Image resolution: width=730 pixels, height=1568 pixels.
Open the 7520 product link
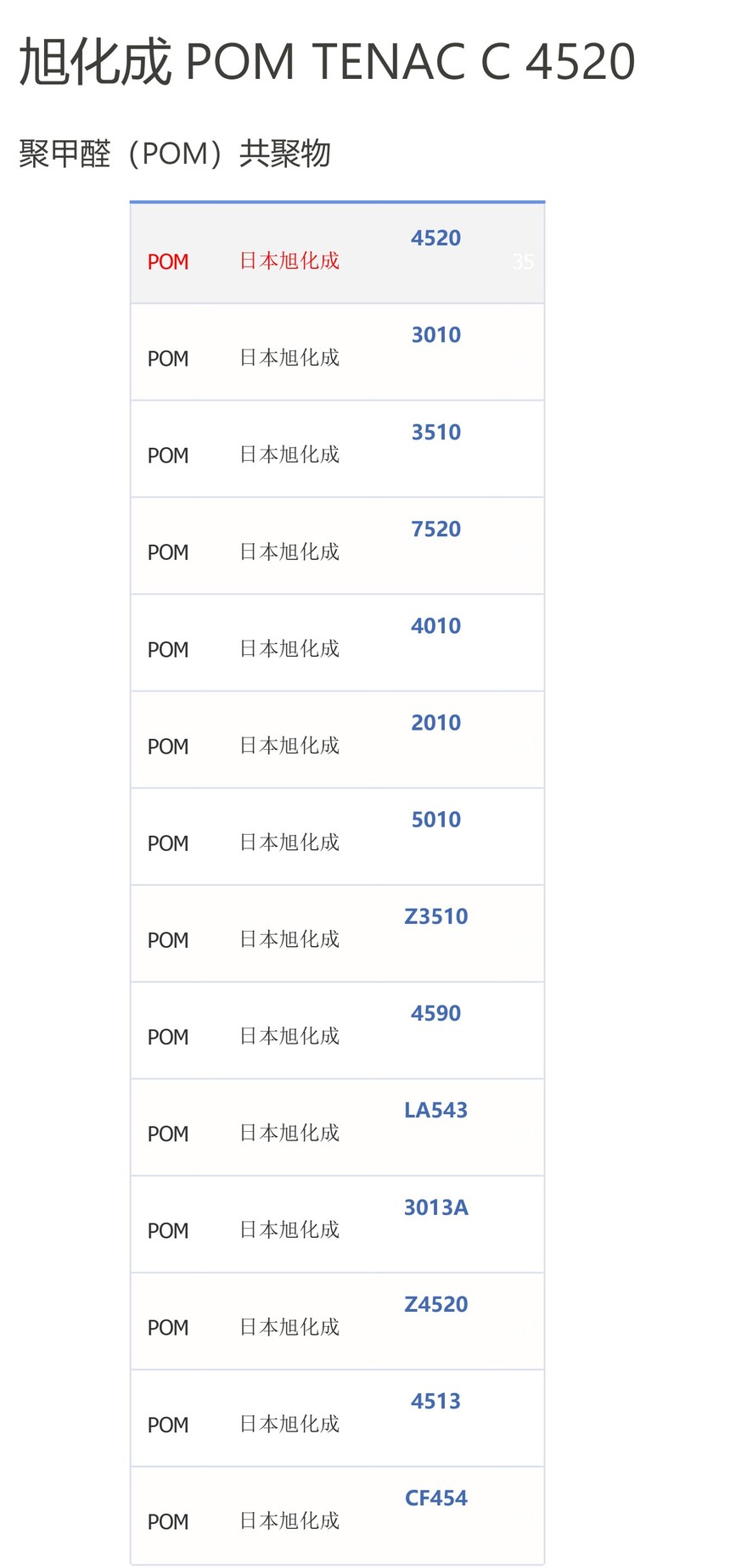[x=435, y=529]
